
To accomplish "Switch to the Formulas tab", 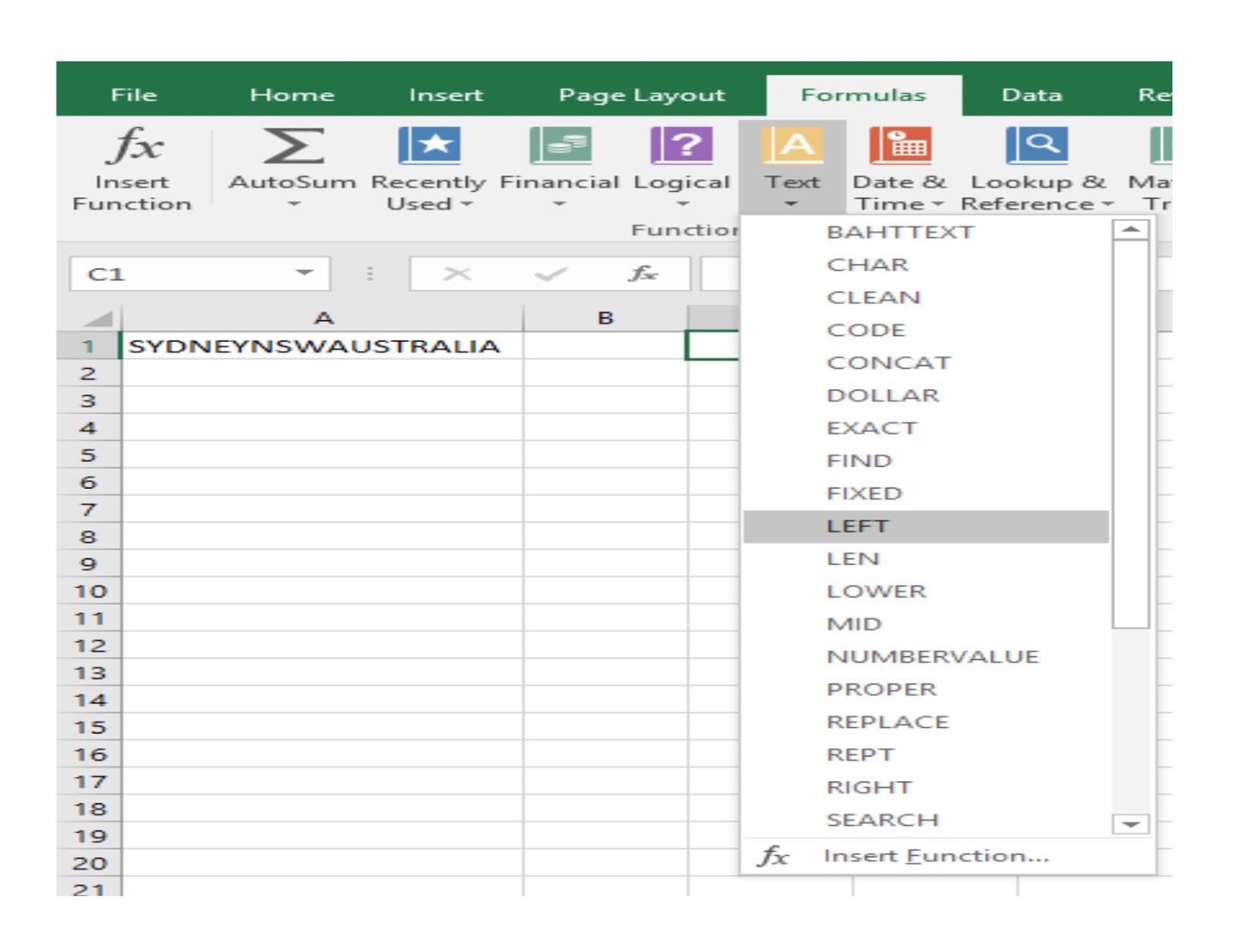I will pyautogui.click(x=863, y=94).
